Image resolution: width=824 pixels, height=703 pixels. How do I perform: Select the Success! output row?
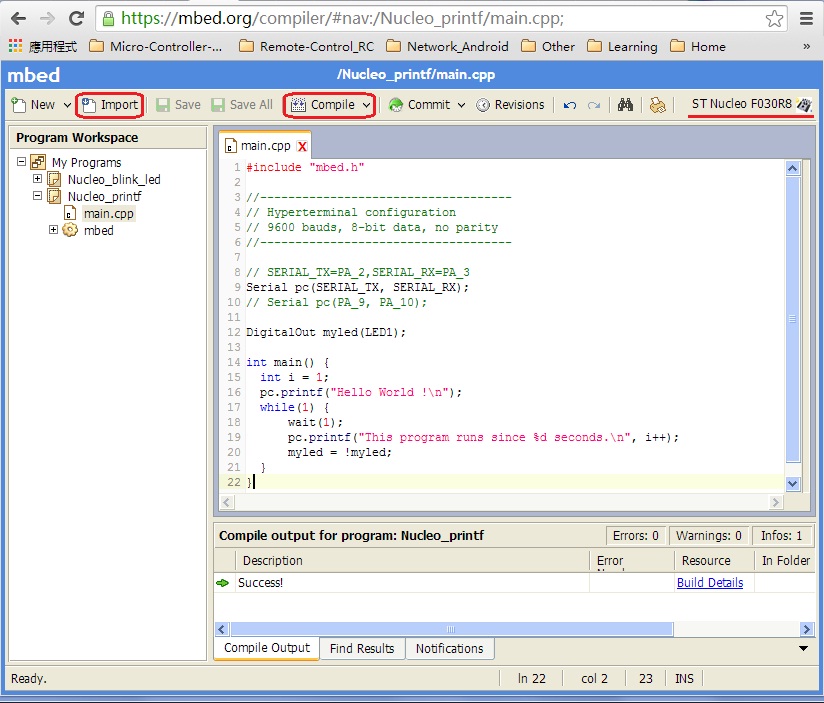[514, 583]
